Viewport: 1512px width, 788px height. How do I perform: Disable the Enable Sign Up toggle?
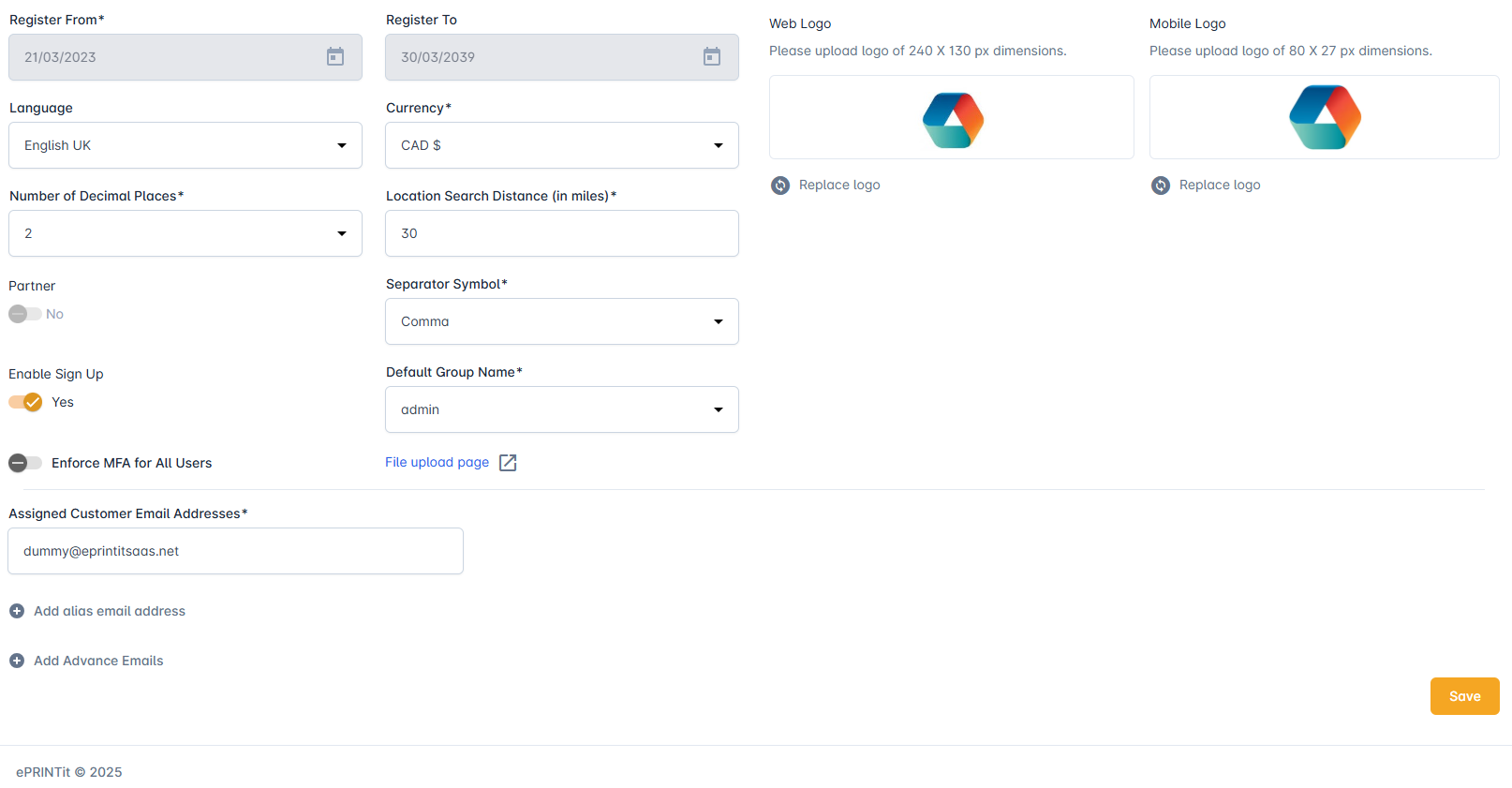pos(26,402)
